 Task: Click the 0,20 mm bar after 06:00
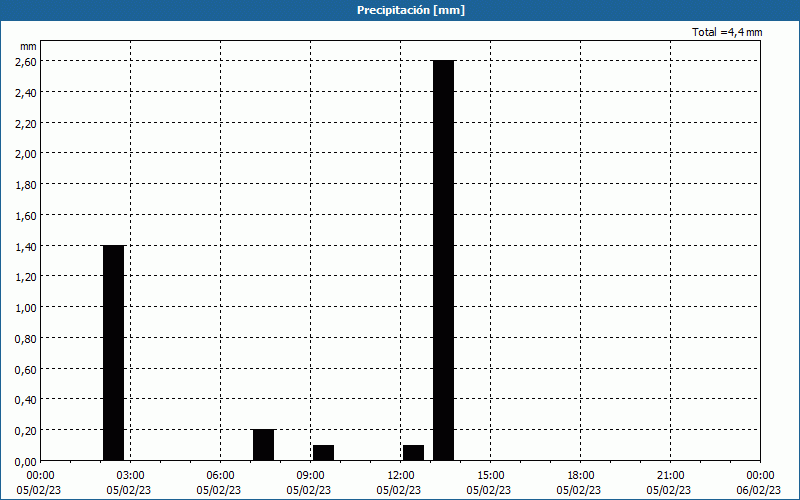coord(263,445)
